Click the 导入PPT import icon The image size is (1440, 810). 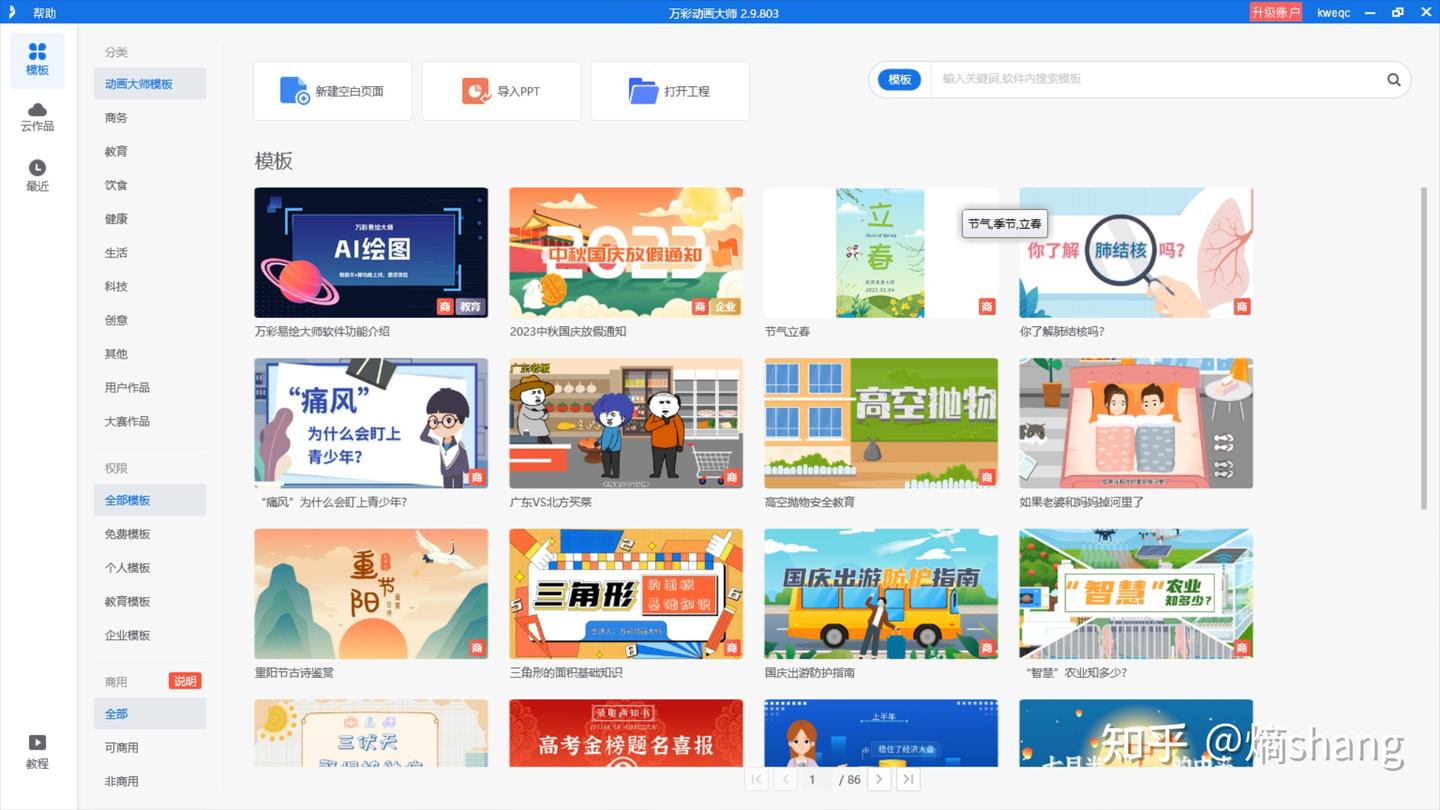coord(471,89)
